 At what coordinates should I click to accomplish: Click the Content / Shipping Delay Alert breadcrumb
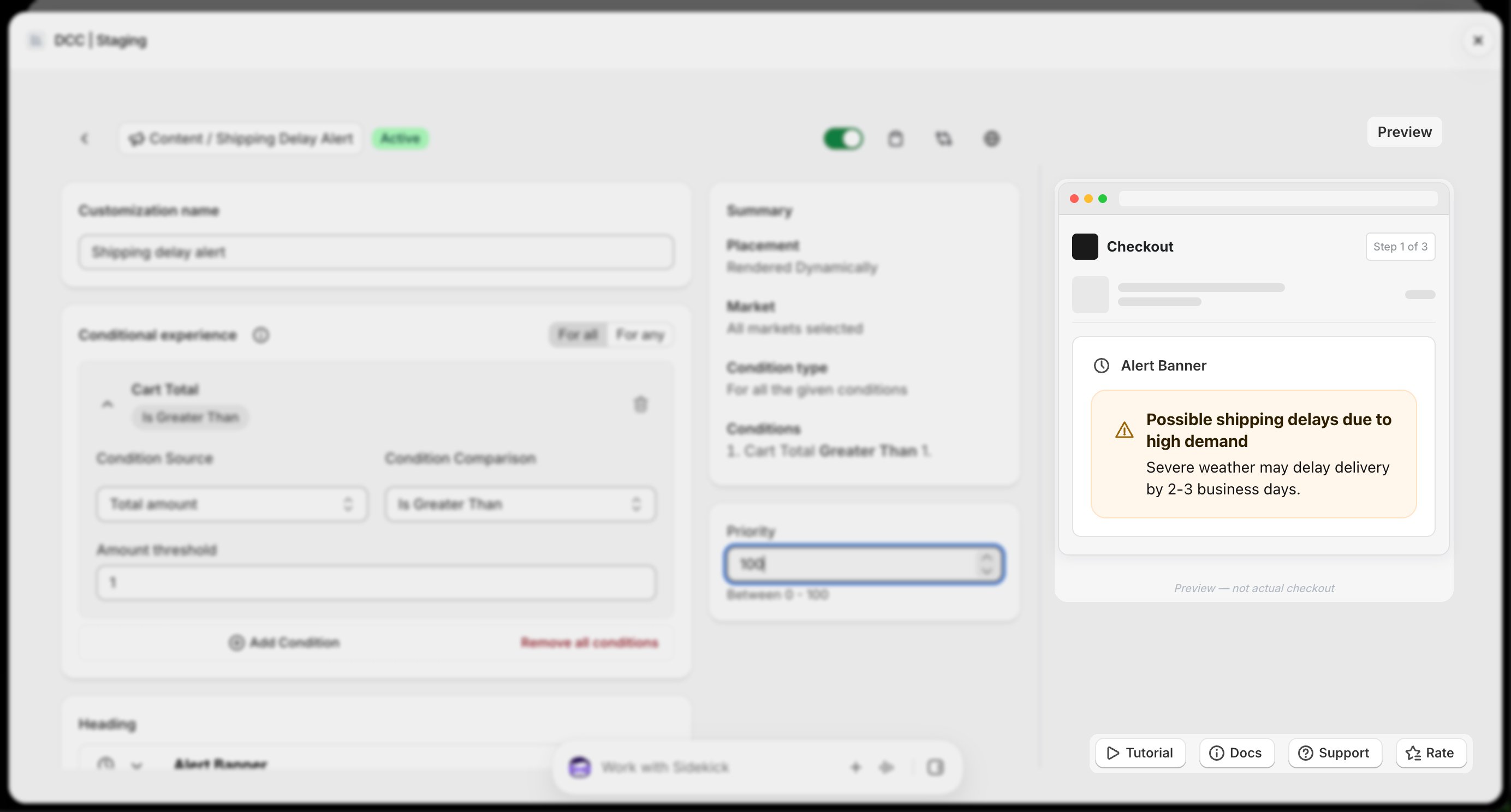coord(241,139)
